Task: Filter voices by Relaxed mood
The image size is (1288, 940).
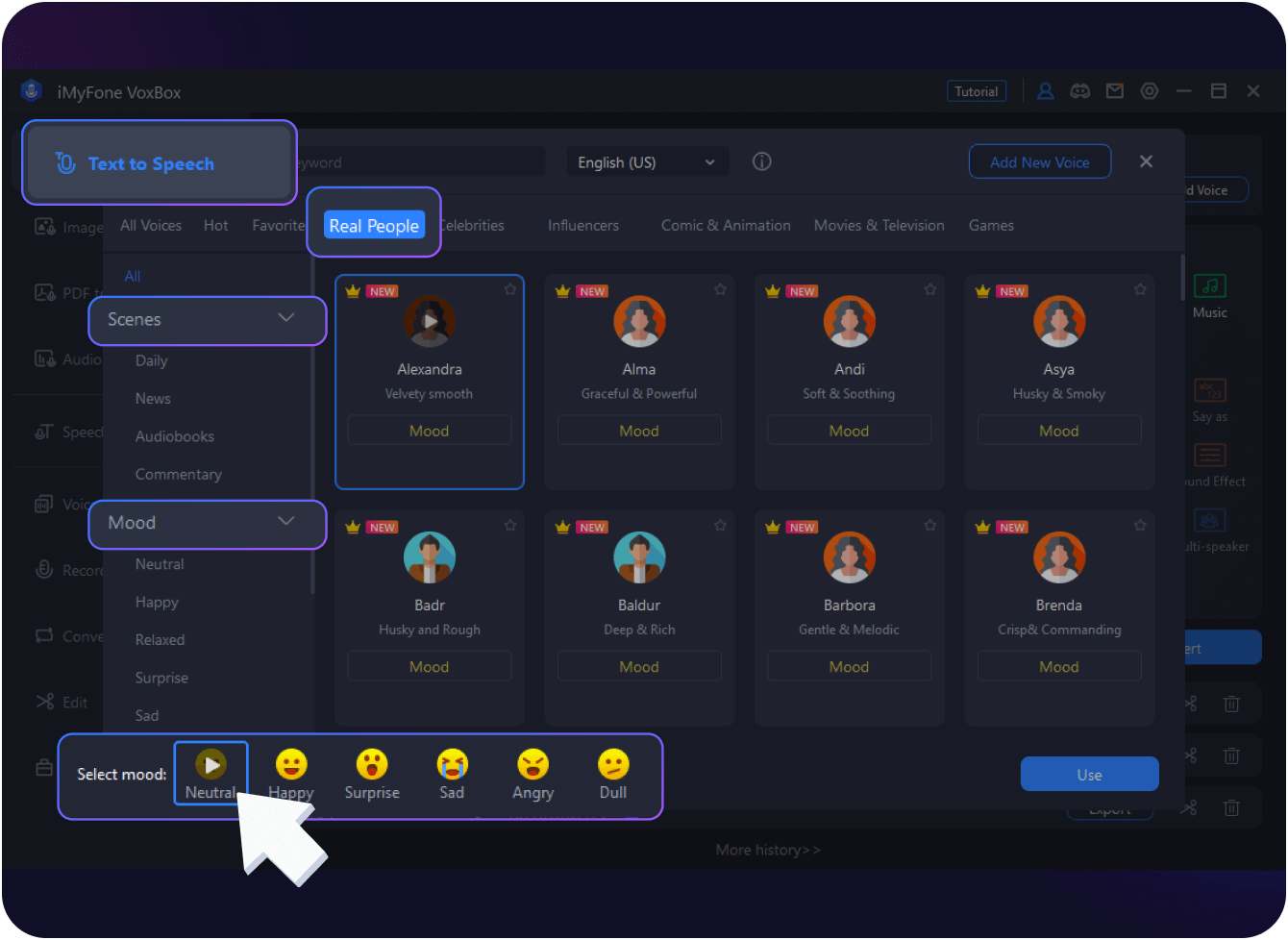Action: (x=160, y=640)
